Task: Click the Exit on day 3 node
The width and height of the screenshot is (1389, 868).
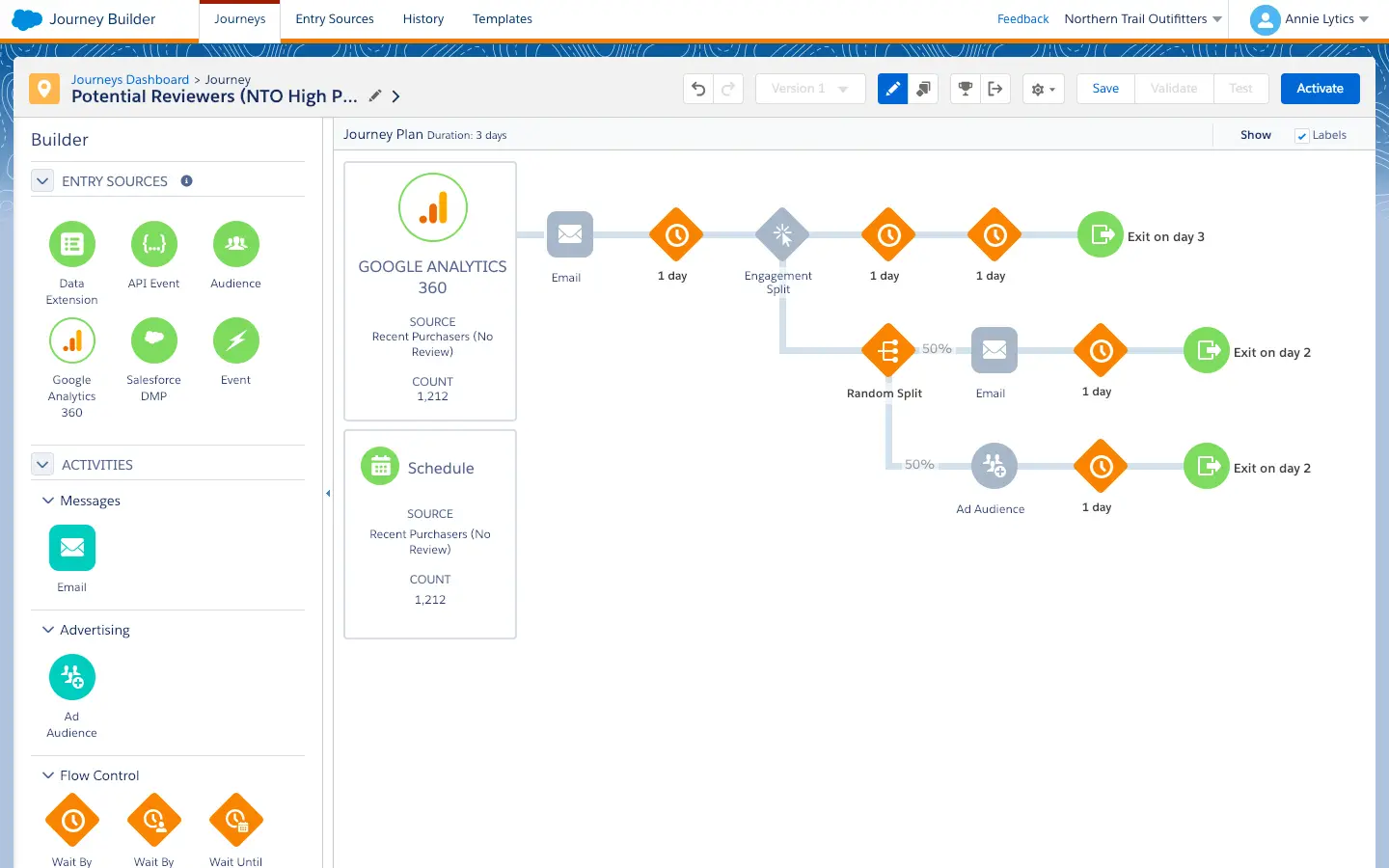Action: pos(1101,234)
